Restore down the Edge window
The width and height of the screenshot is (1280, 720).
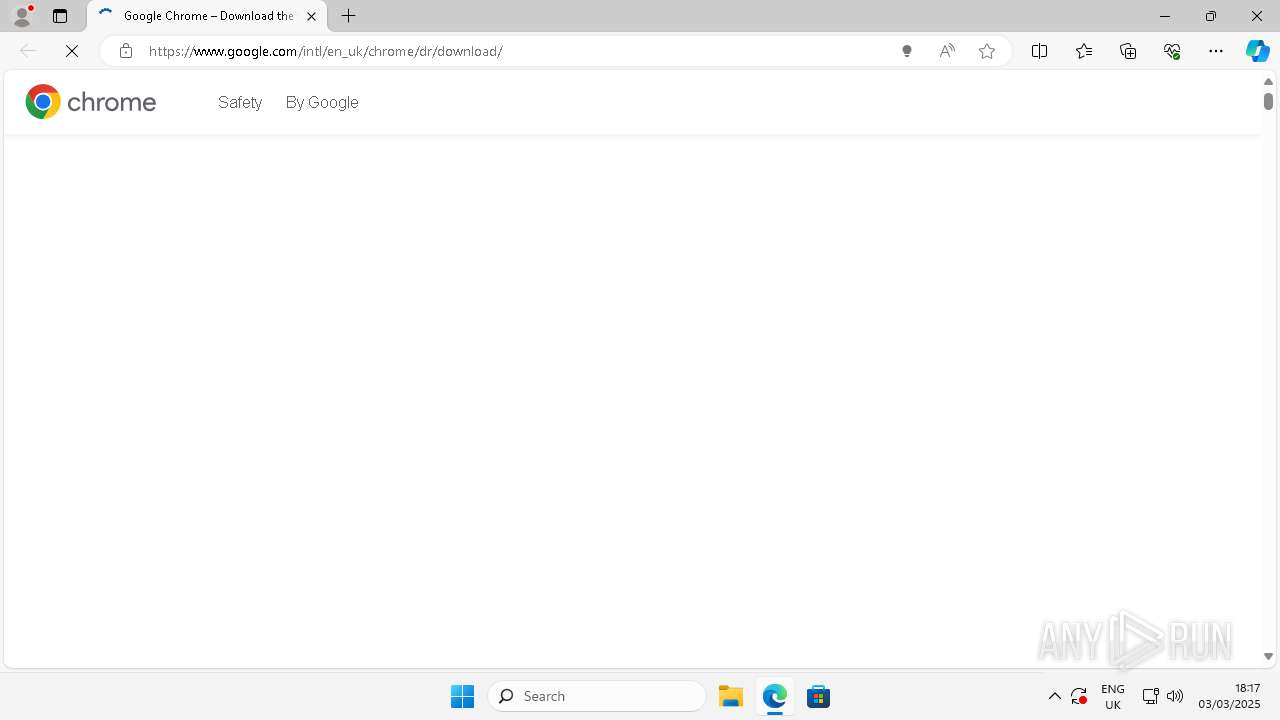click(1210, 16)
